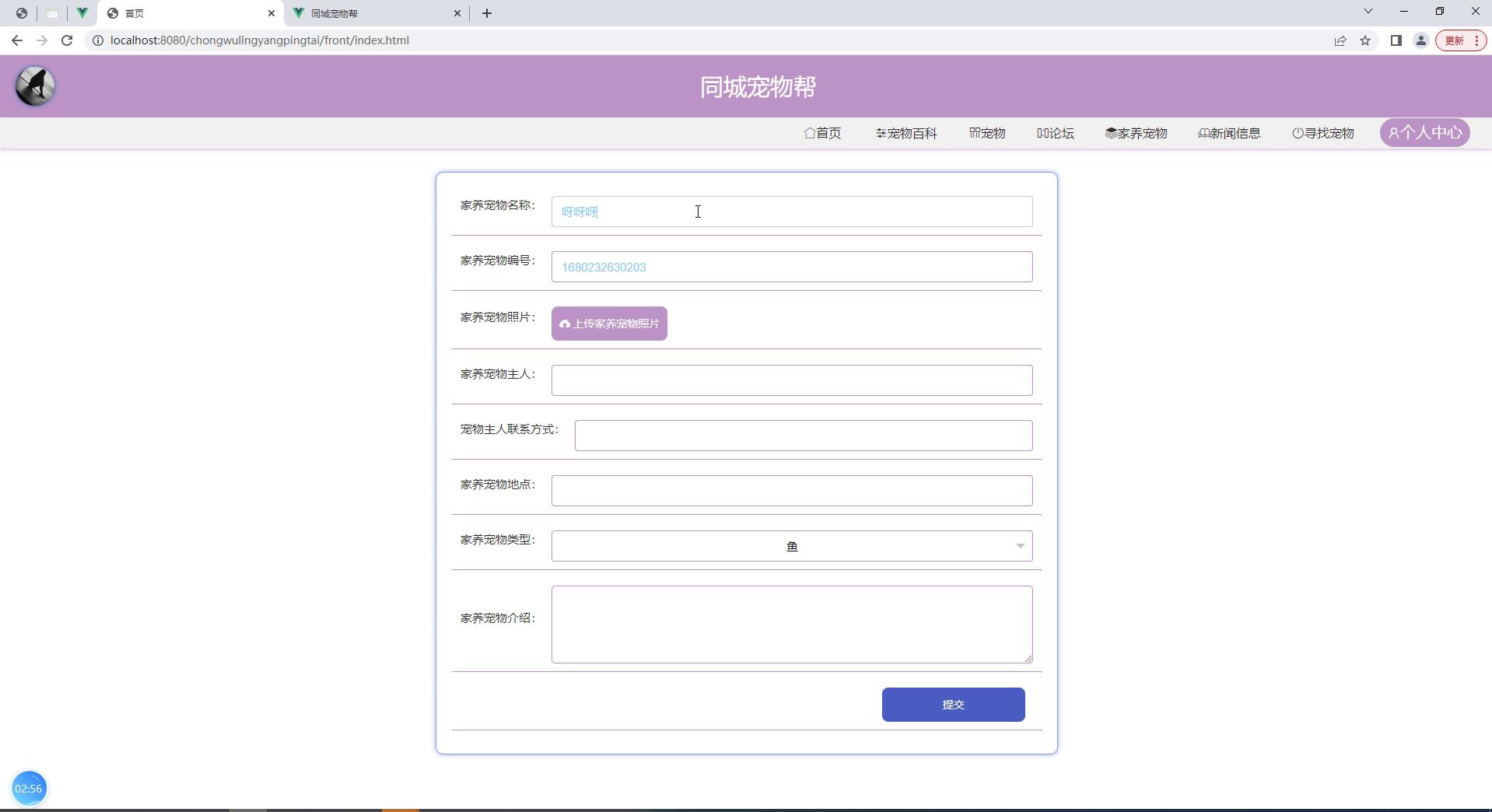Image resolution: width=1492 pixels, height=812 pixels.
Task: Open 寻找宠物 navigation item
Action: pos(1323,133)
